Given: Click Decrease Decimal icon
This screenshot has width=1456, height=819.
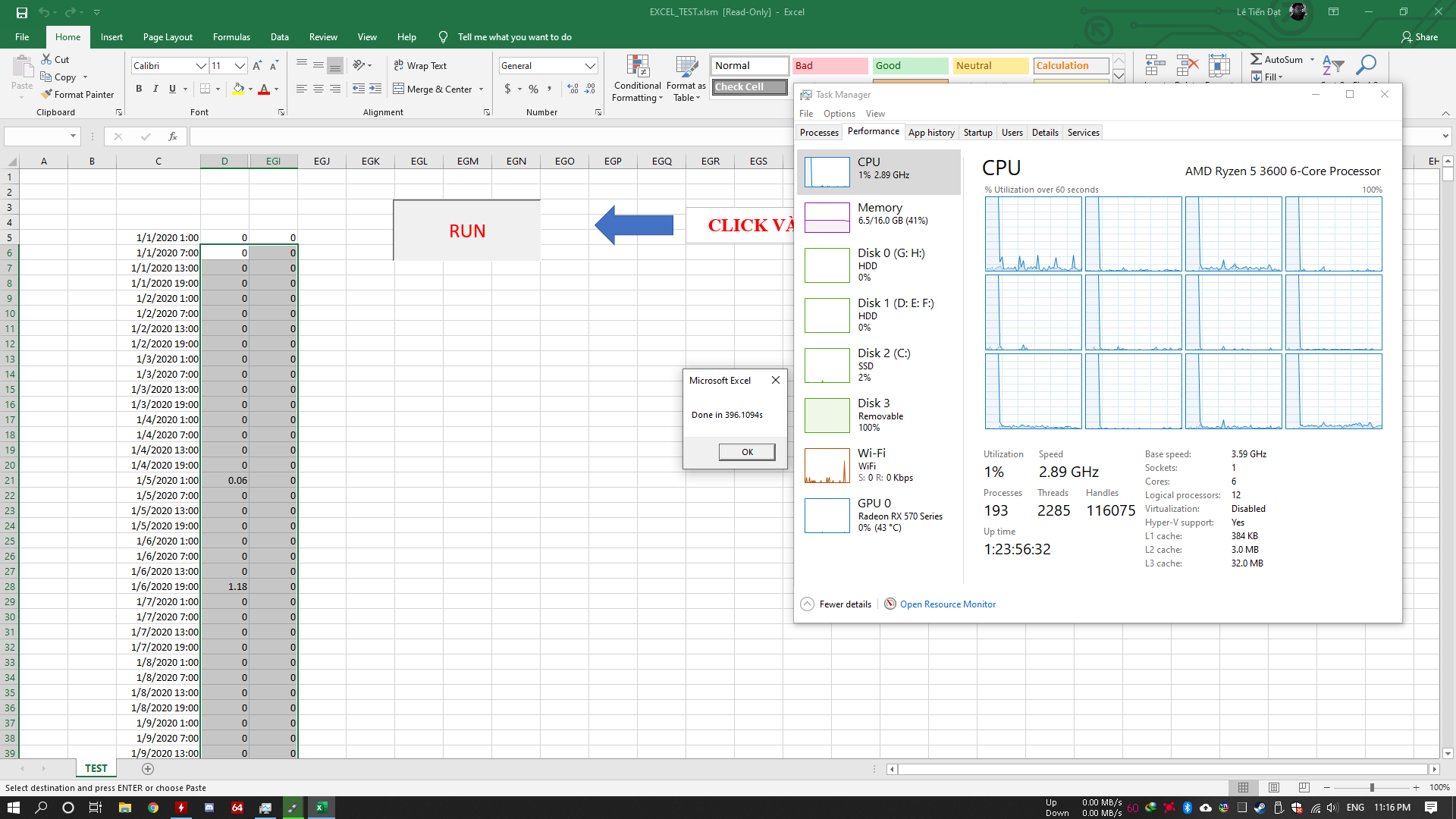Looking at the screenshot, I should pyautogui.click(x=591, y=89).
